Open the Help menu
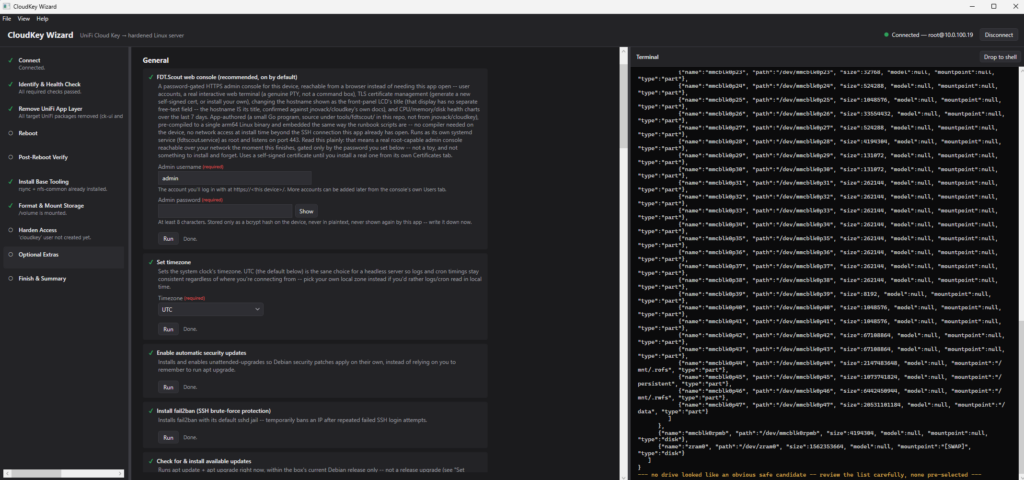The height and width of the screenshot is (480, 1024). (x=42, y=19)
